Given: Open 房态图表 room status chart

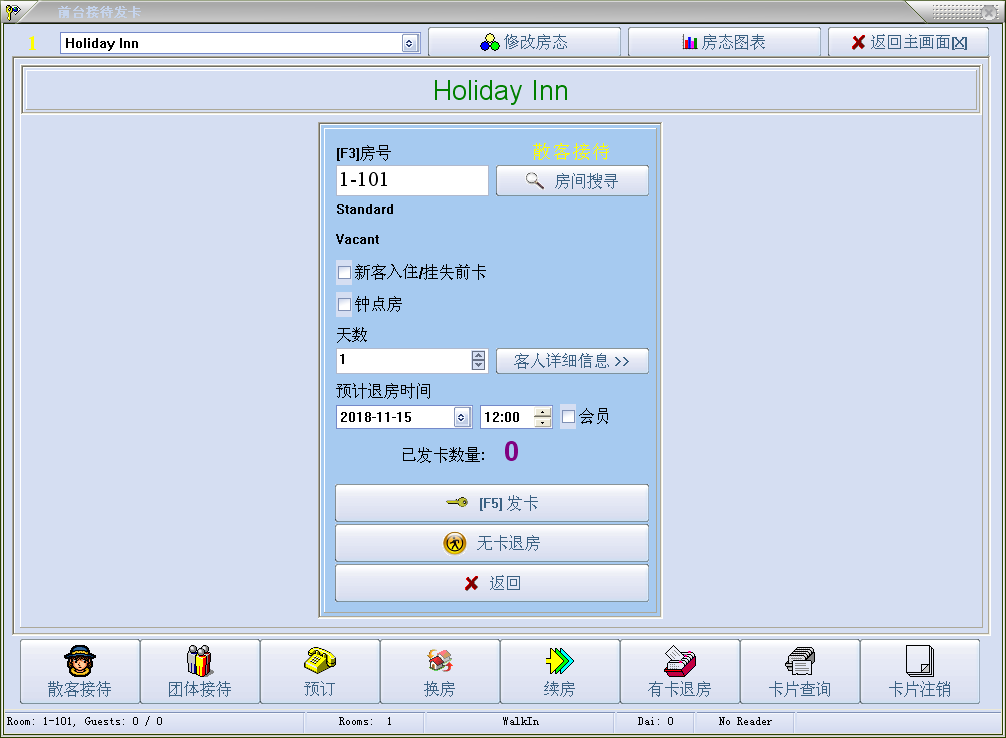Looking at the screenshot, I should coord(724,42).
